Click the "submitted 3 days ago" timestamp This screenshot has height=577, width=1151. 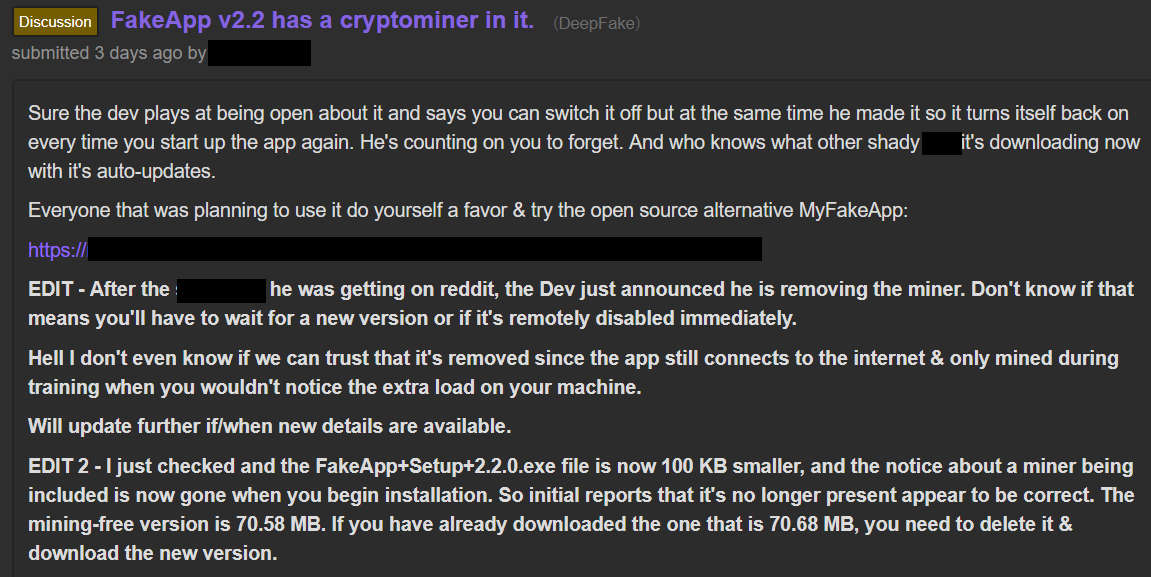[96, 53]
